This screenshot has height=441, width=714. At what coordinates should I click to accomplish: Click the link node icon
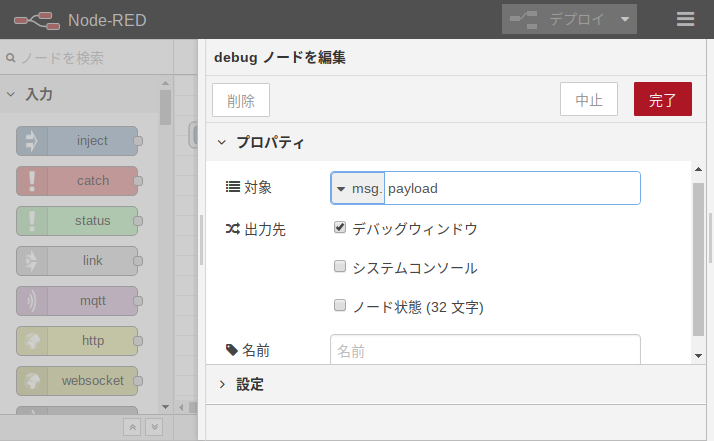point(31,261)
